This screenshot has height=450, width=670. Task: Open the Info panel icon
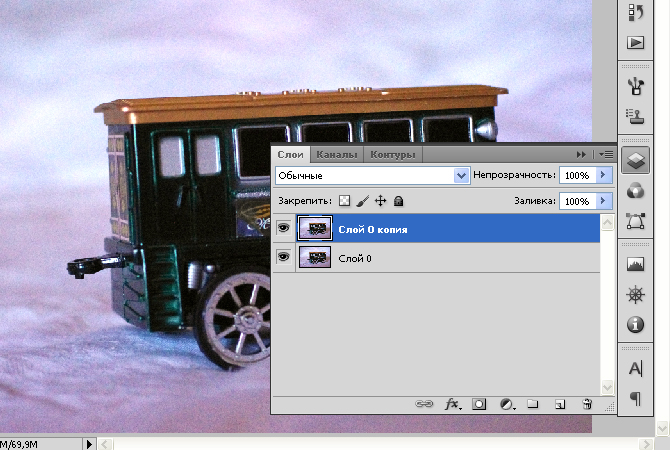[x=635, y=325]
